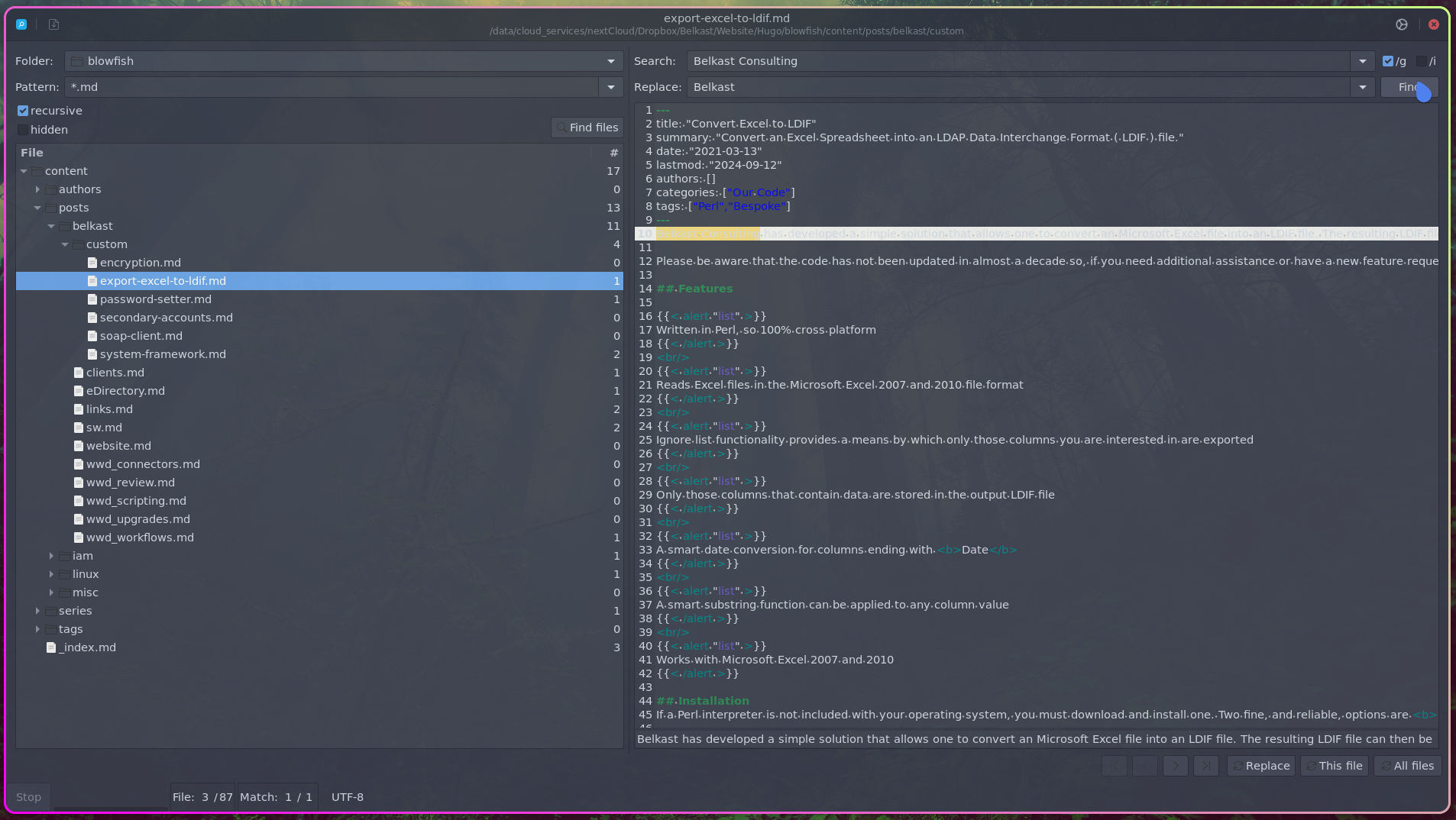Select sw.md in the tree
This screenshot has width=1456, height=820.
click(x=319, y=428)
